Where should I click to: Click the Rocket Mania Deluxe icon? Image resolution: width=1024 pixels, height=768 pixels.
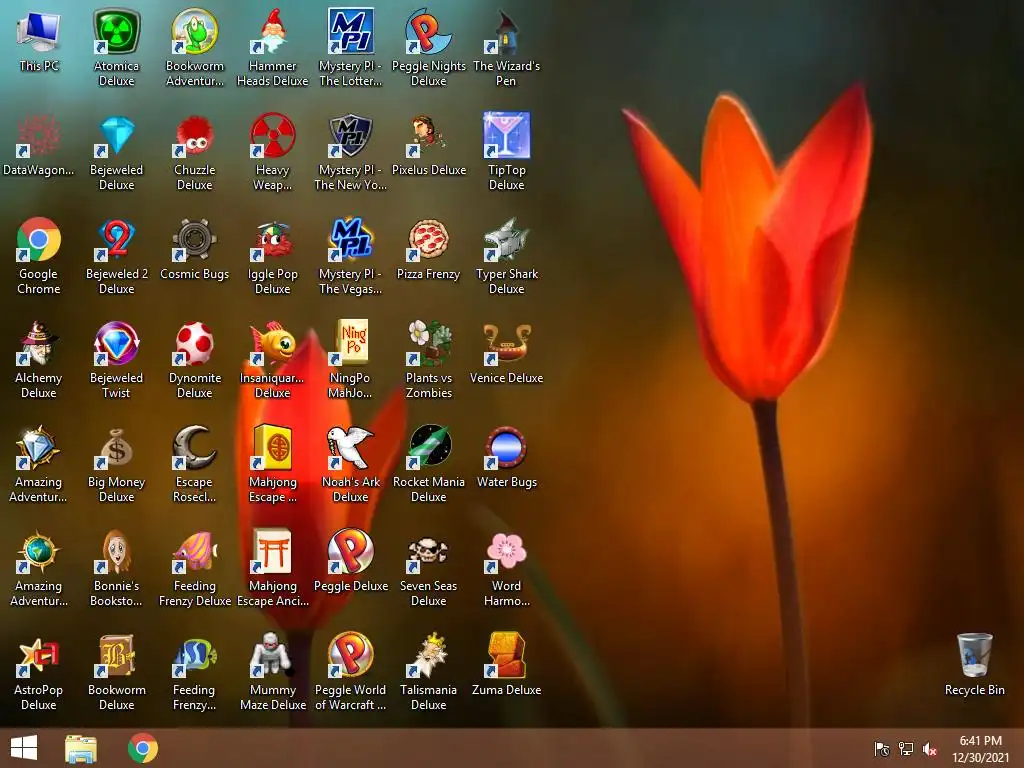tap(428, 447)
